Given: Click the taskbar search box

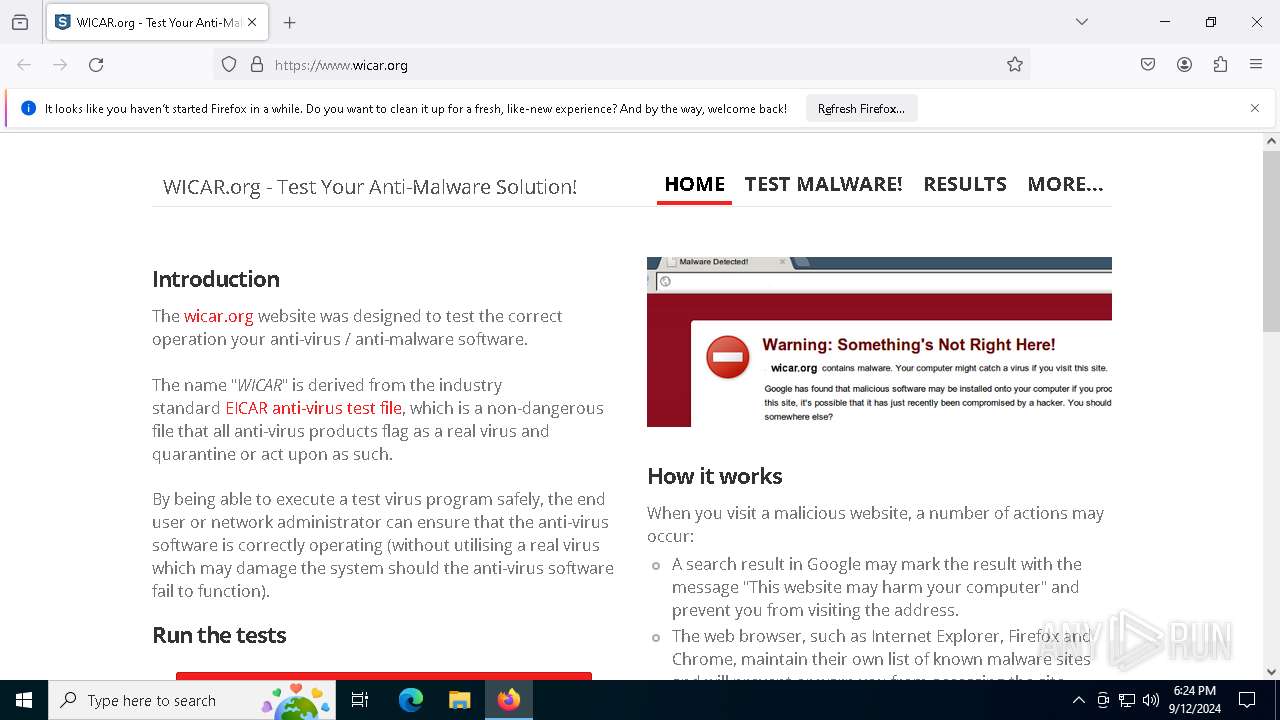Looking at the screenshot, I should tap(192, 700).
